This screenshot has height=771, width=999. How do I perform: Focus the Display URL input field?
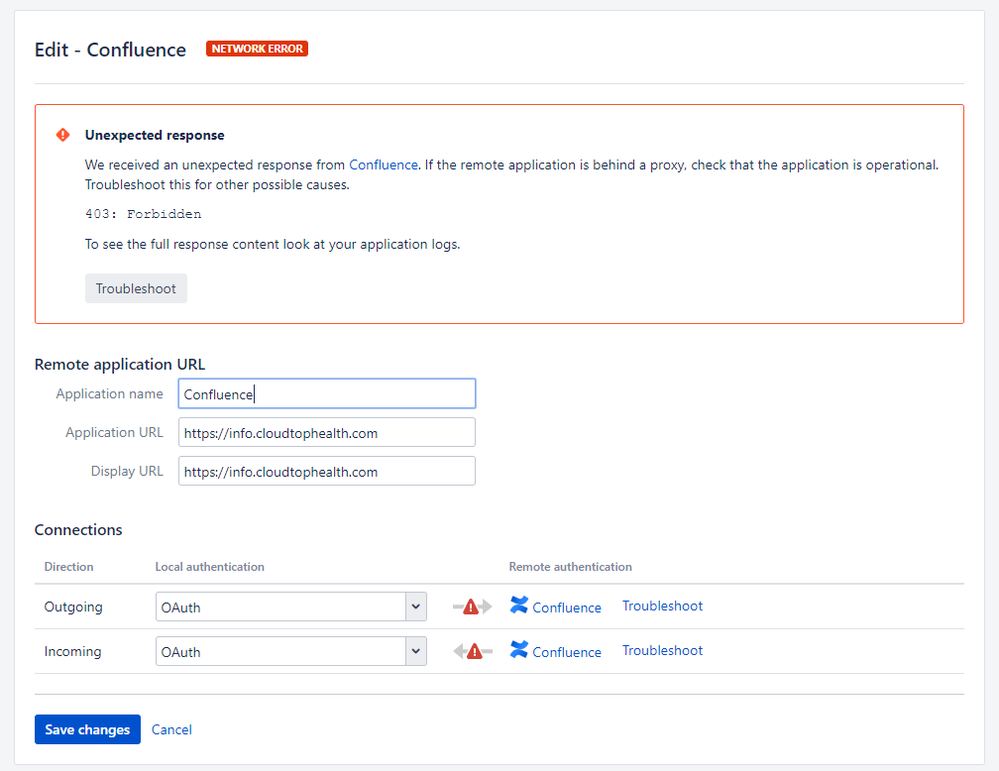tap(327, 471)
